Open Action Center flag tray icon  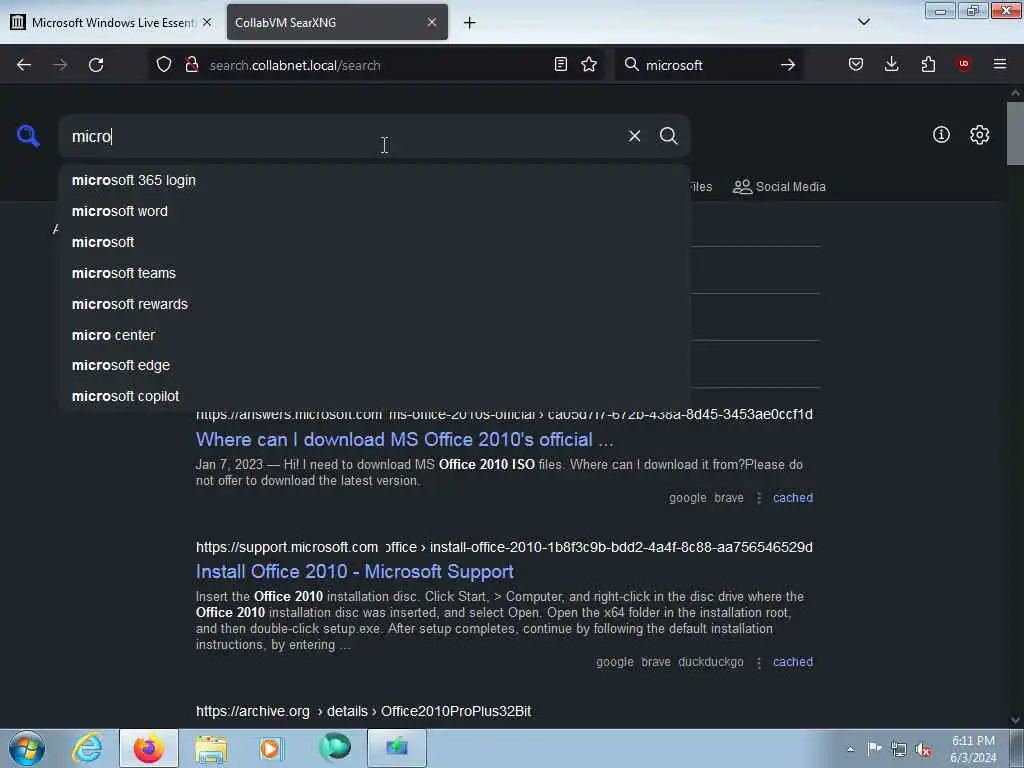point(874,749)
